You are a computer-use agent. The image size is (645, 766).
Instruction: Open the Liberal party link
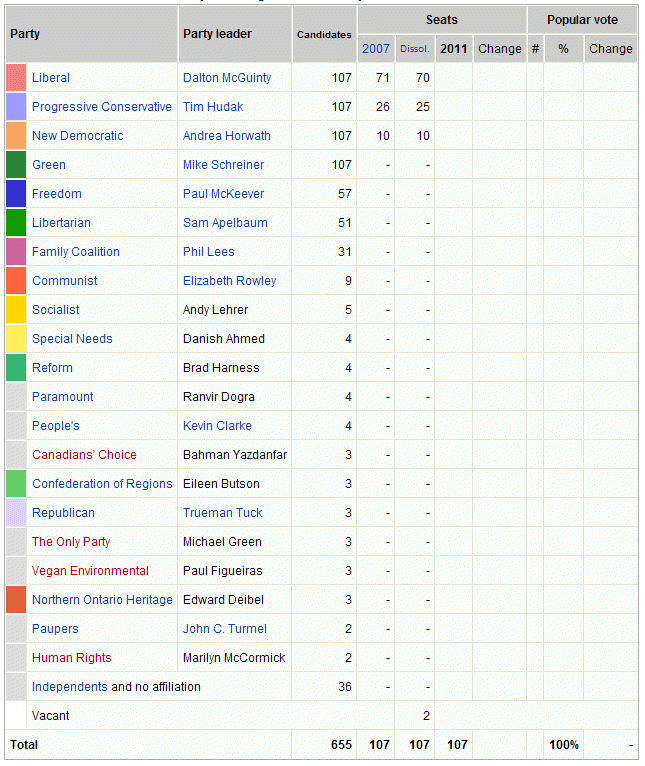coord(51,78)
